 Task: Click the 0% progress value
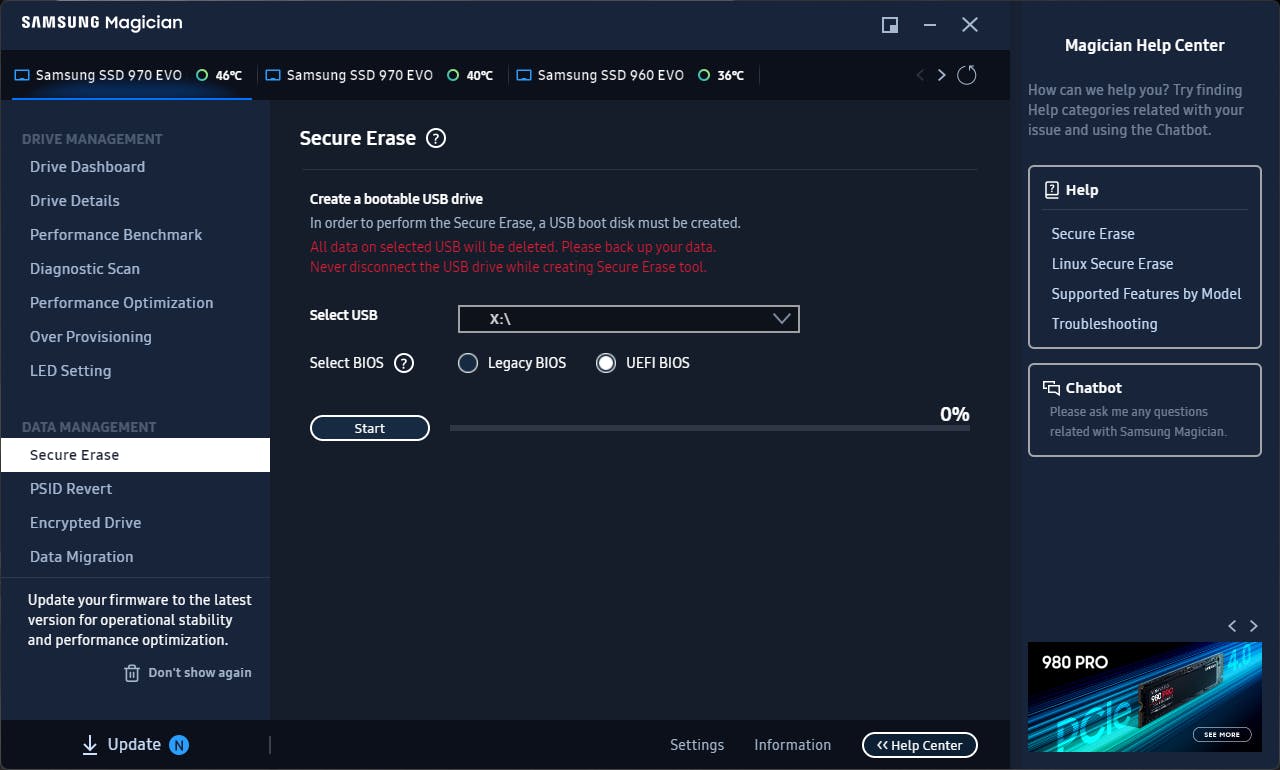point(955,414)
